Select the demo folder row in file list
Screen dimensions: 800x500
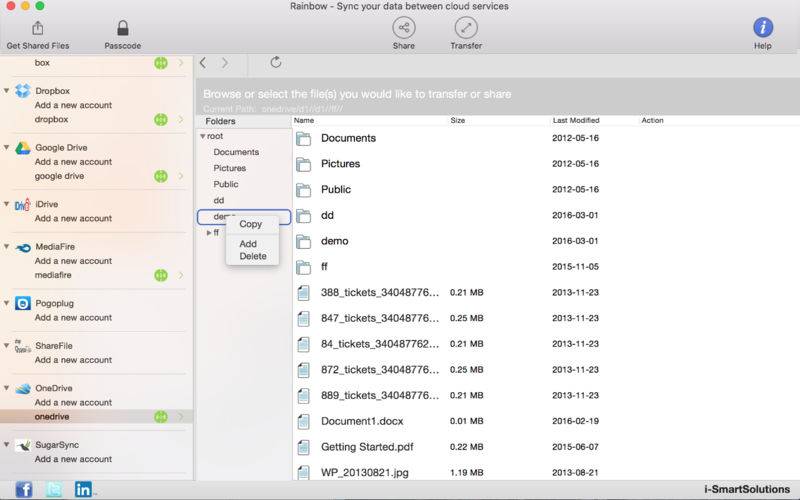click(x=546, y=241)
